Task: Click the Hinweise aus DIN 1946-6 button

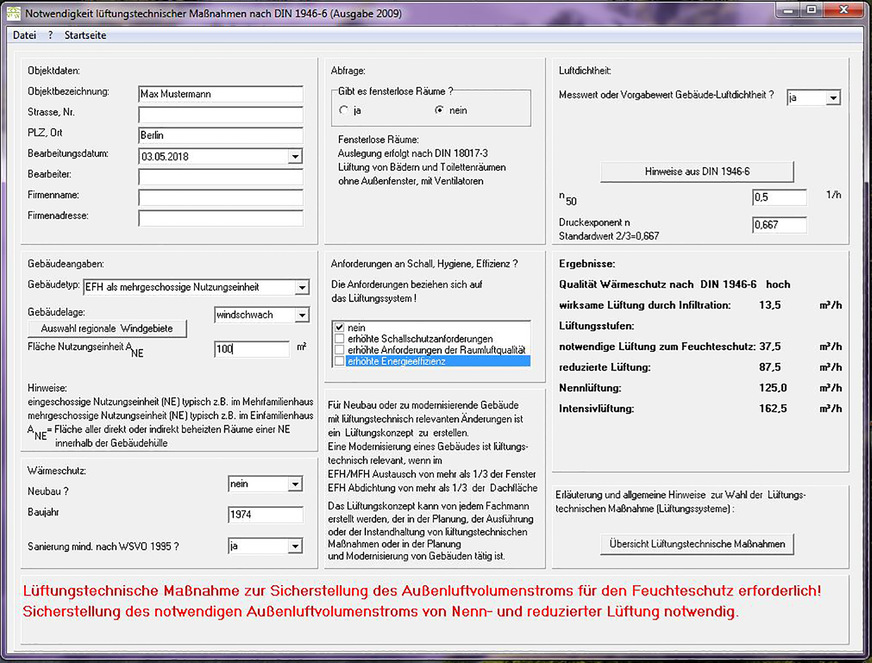Action: (x=696, y=172)
